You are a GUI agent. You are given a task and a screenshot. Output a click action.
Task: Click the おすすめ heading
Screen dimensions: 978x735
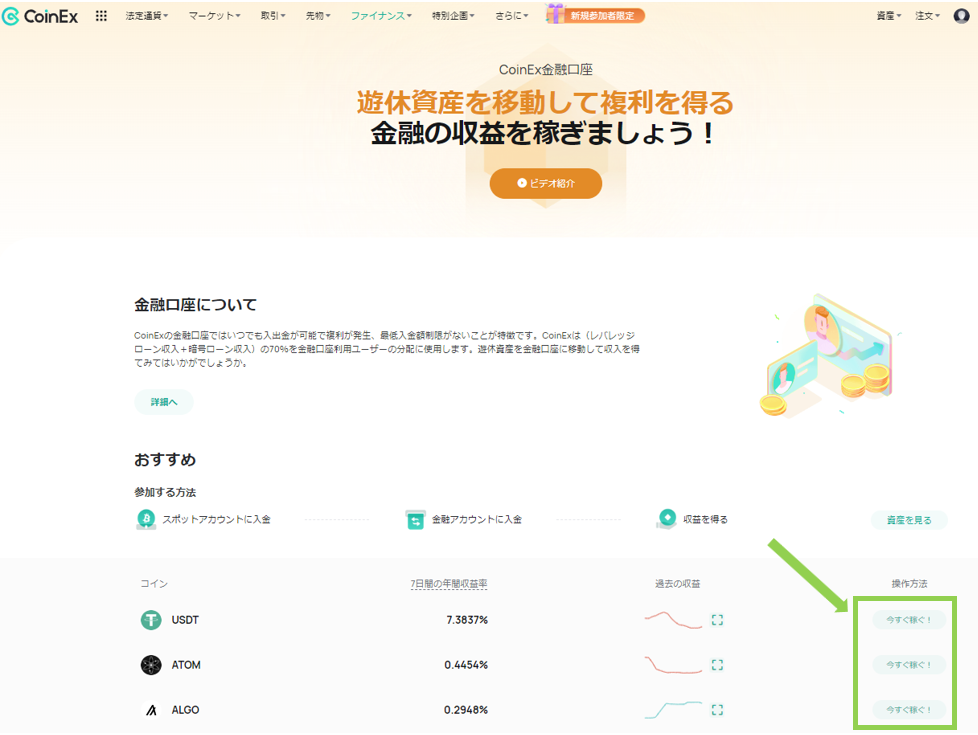pyautogui.click(x=165, y=460)
